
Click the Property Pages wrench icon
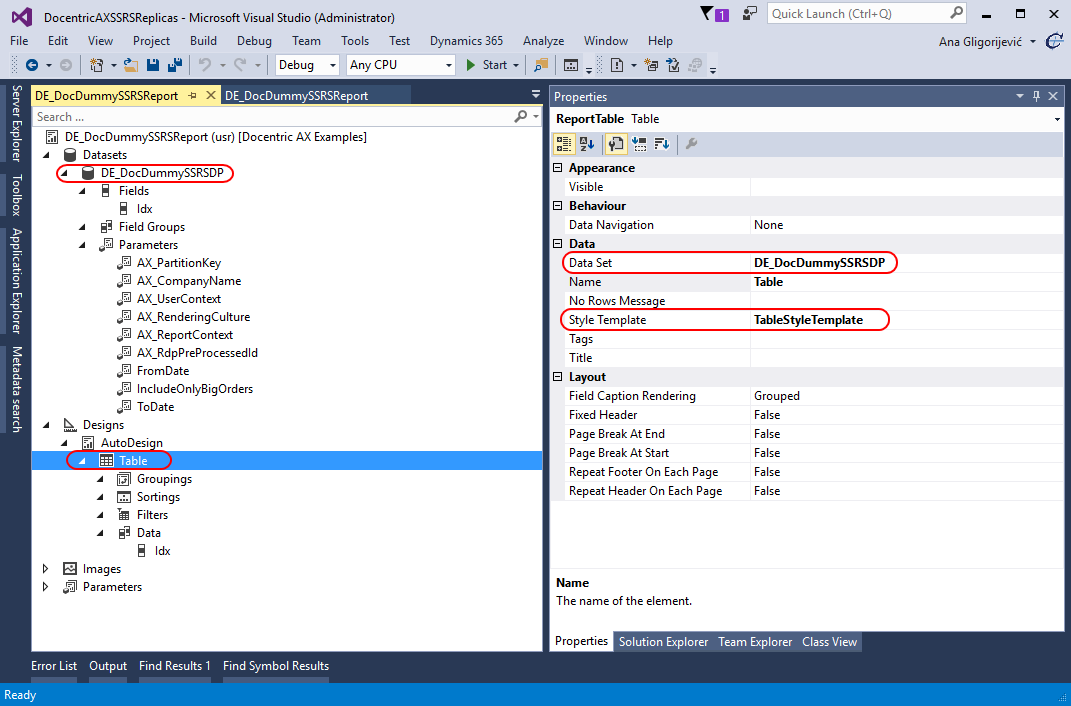click(691, 144)
